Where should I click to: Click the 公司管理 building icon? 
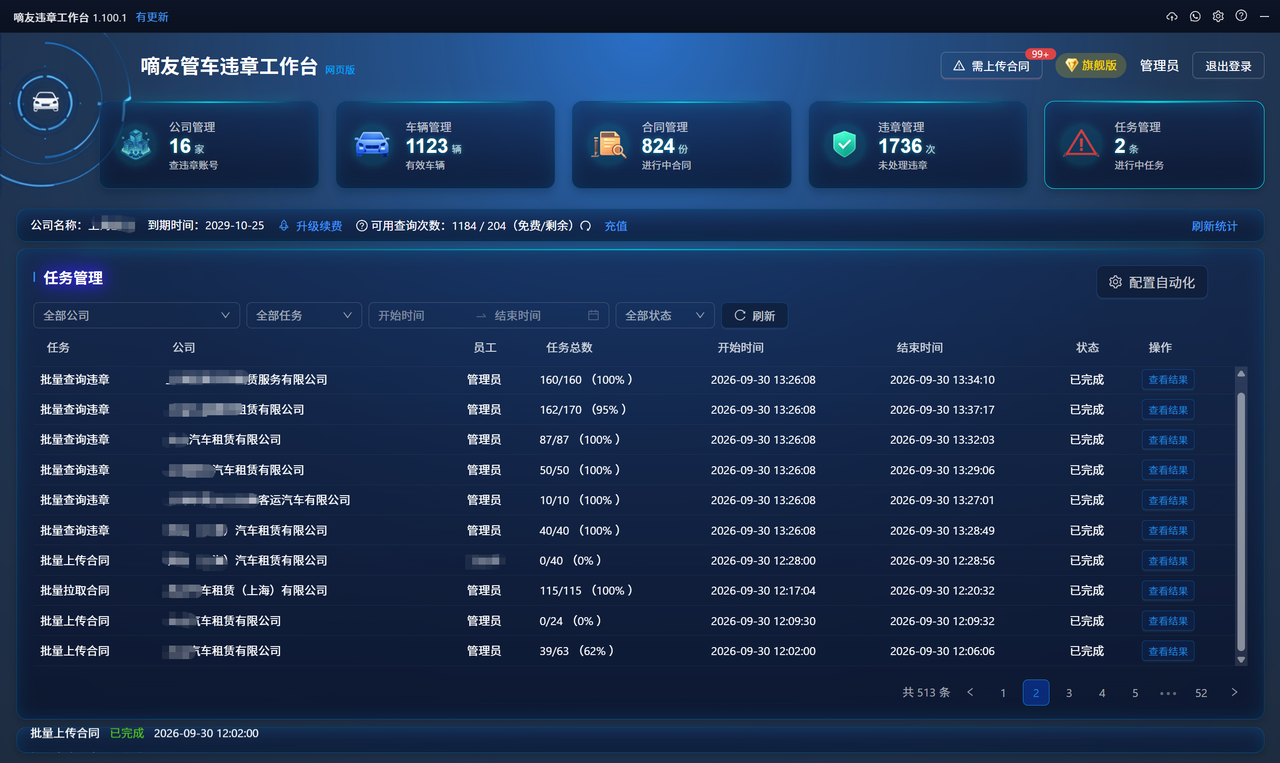click(x=136, y=144)
